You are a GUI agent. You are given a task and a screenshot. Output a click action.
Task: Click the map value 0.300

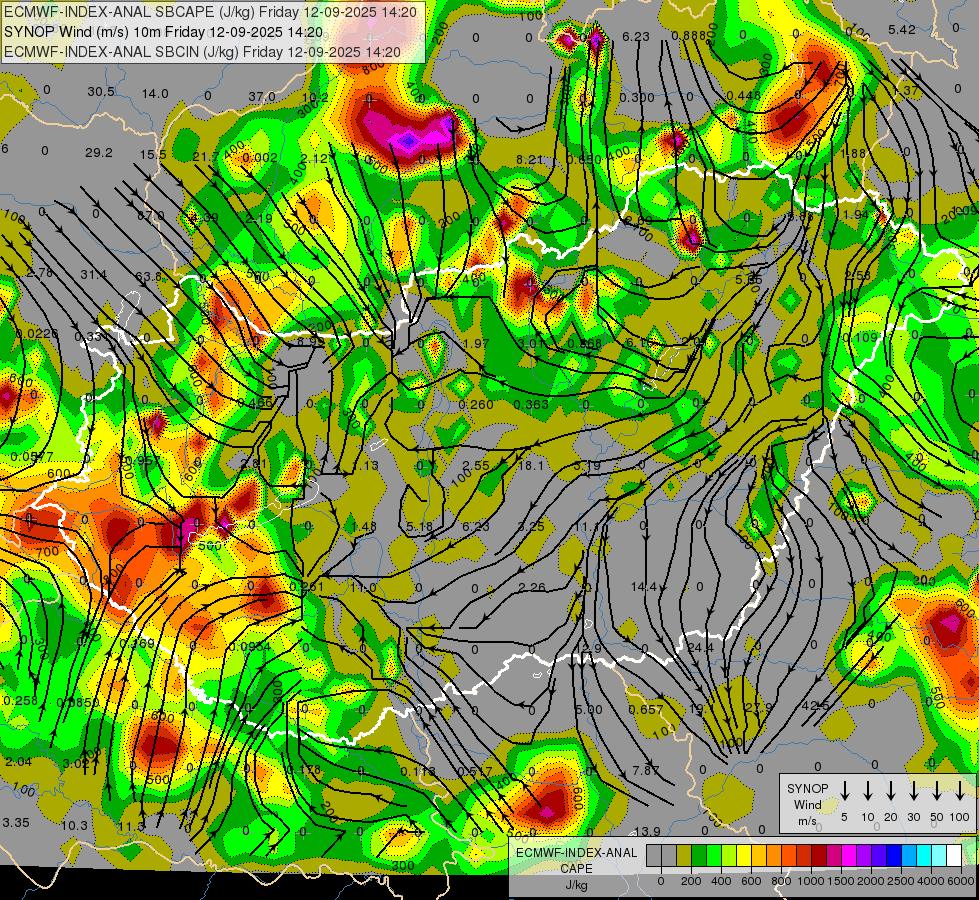click(x=637, y=97)
